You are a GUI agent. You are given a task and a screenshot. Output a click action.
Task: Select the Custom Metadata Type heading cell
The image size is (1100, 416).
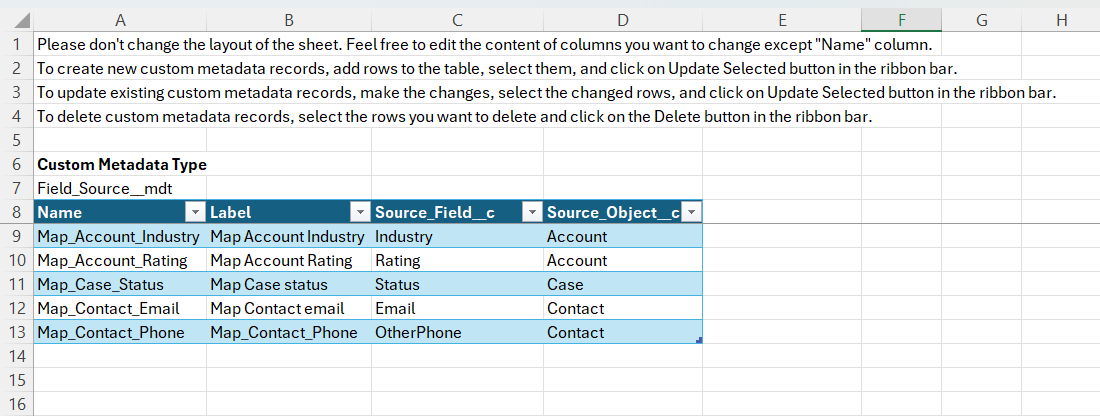tap(119, 164)
